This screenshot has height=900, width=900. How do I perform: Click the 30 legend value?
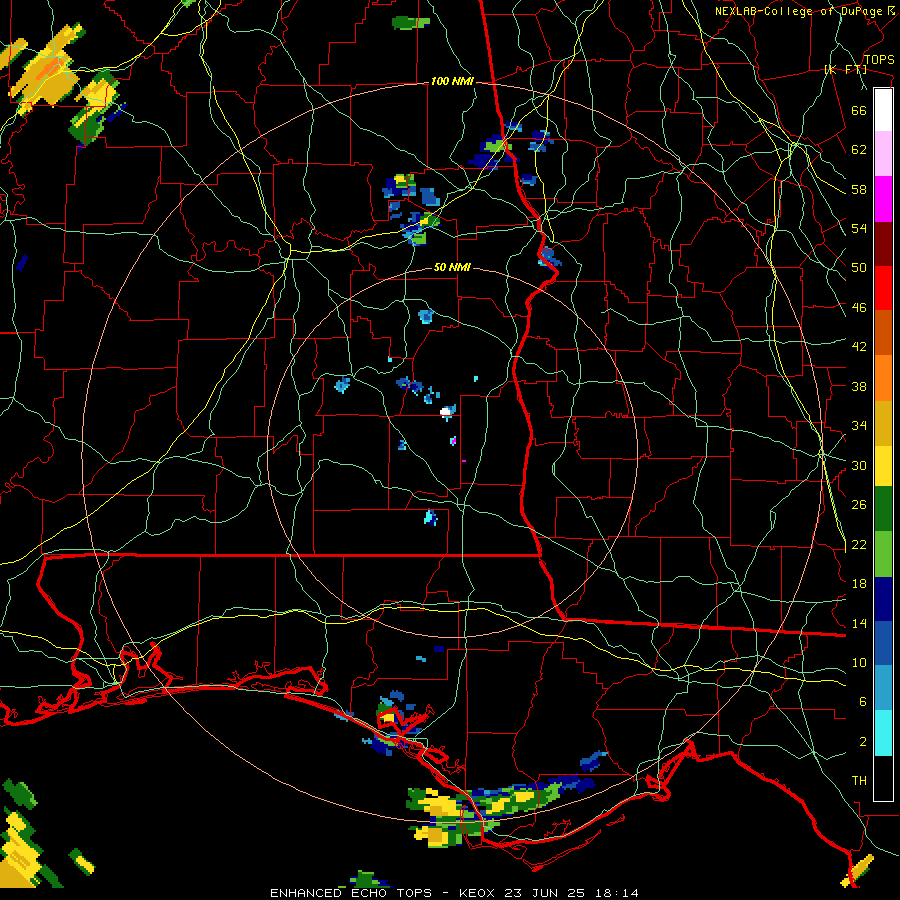pos(859,465)
